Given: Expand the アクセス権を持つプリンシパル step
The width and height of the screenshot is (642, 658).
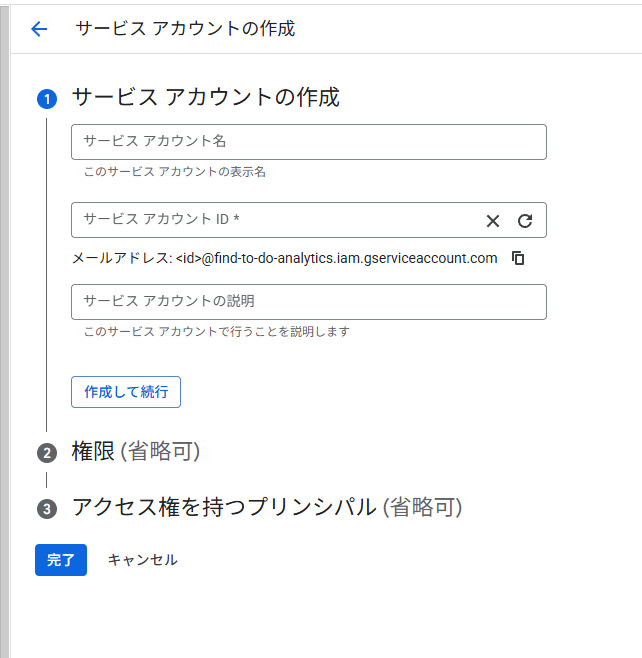Looking at the screenshot, I should [266, 507].
